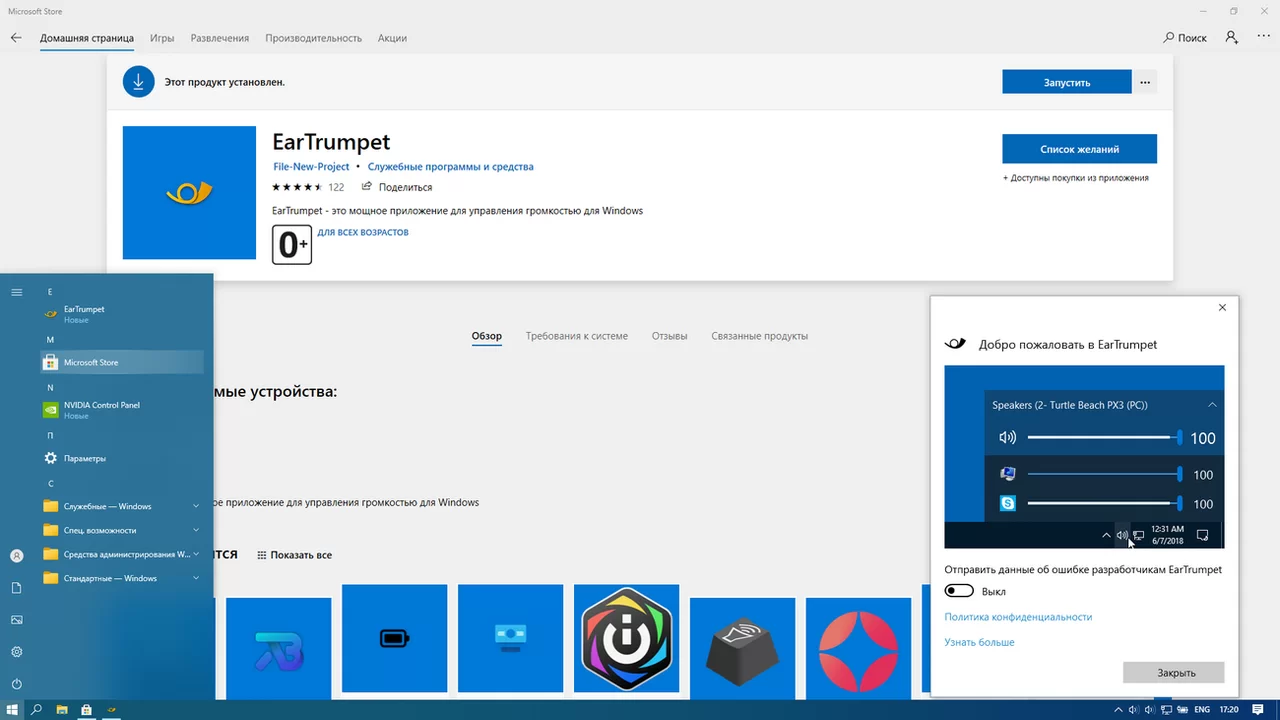Click the star rating with 122 reviews
This screenshot has height=720, width=1280.
pos(308,187)
